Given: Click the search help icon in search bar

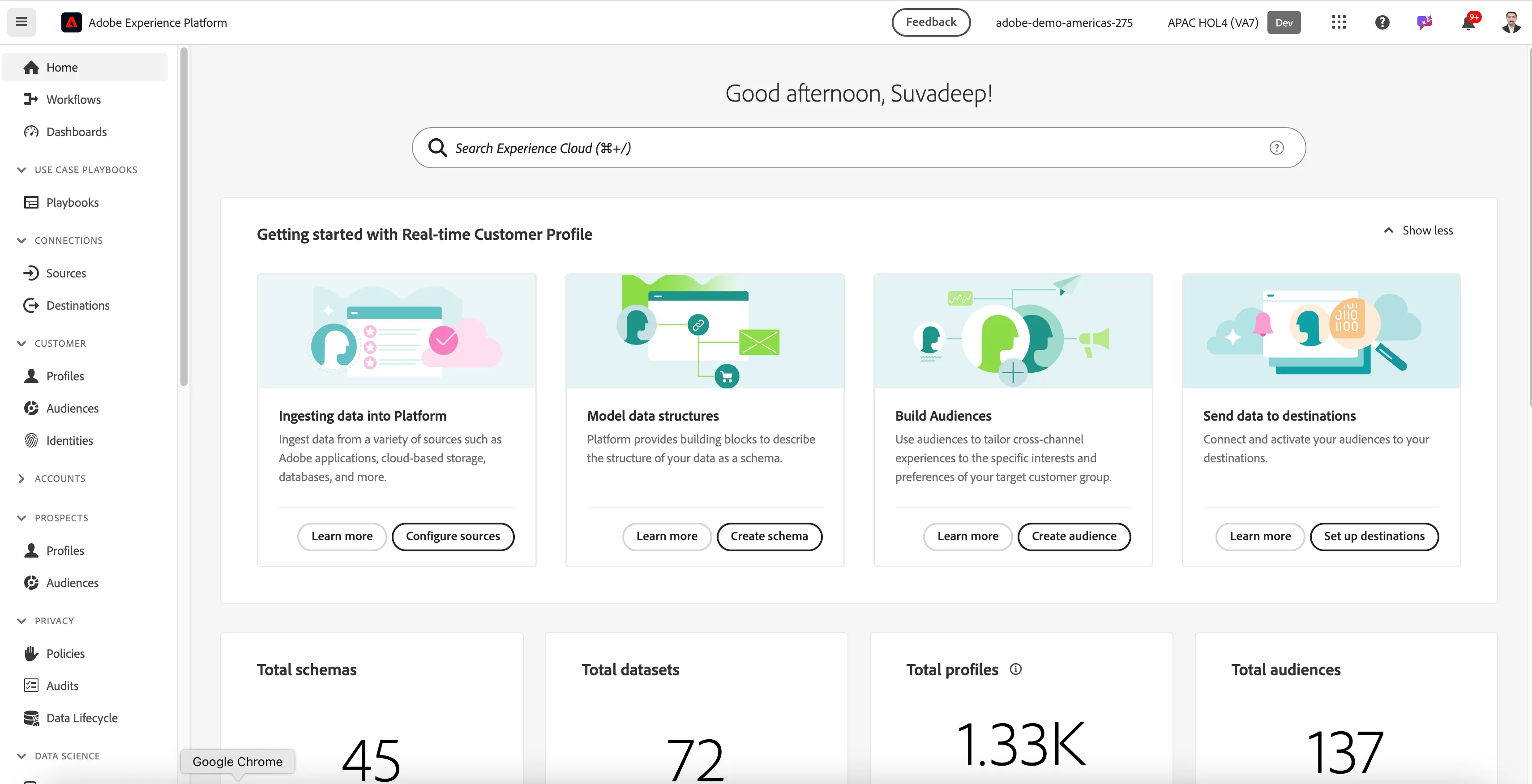Looking at the screenshot, I should click(x=1276, y=148).
